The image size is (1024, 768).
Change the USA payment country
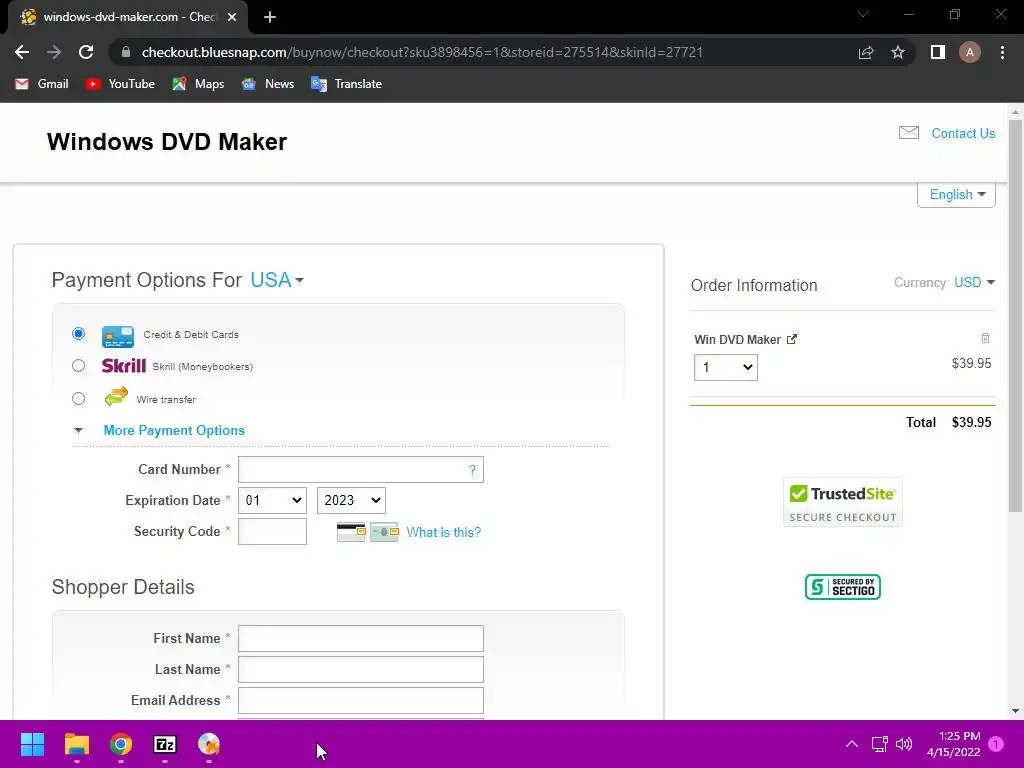pos(277,280)
